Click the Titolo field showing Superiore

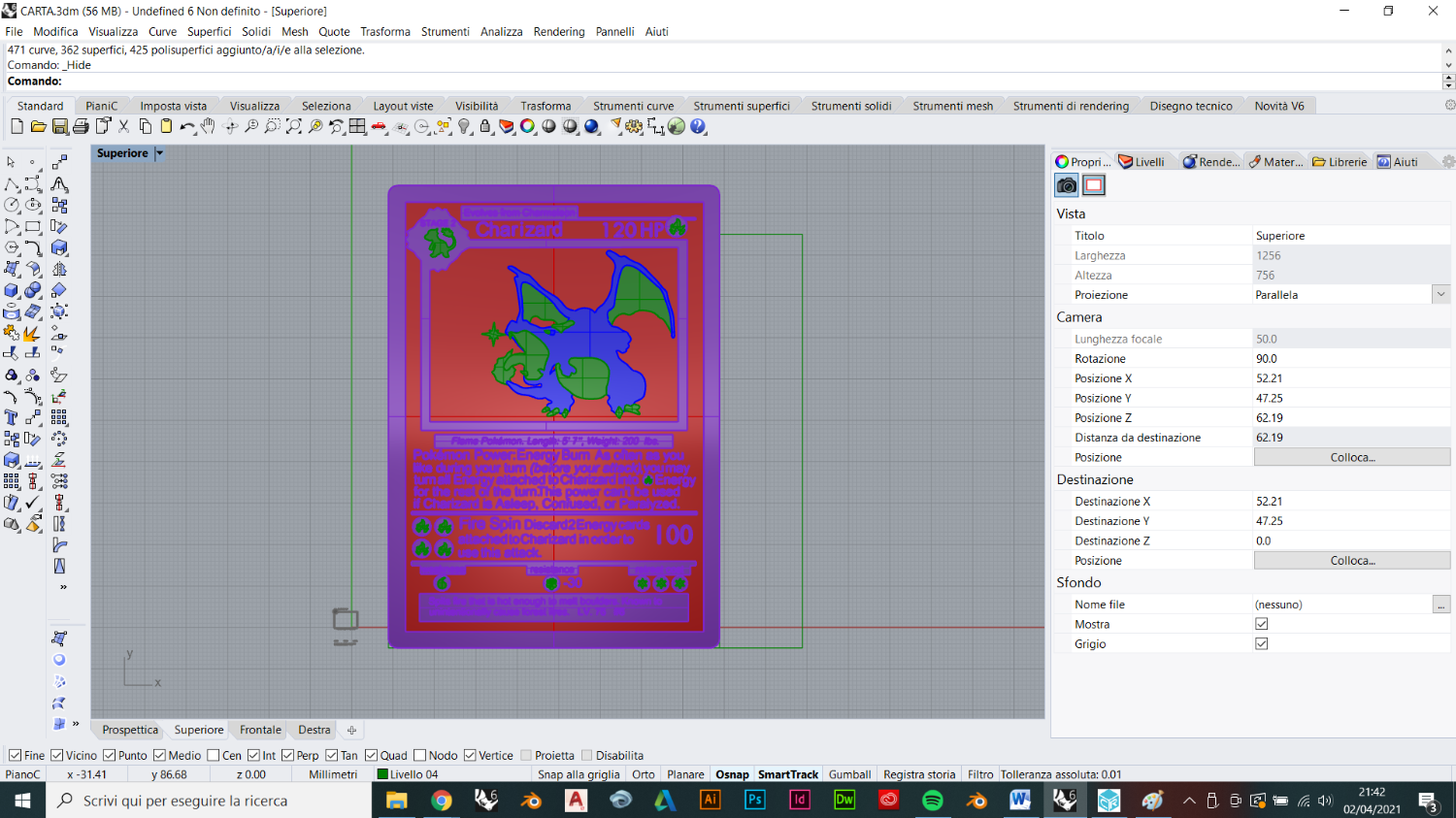coord(1352,236)
